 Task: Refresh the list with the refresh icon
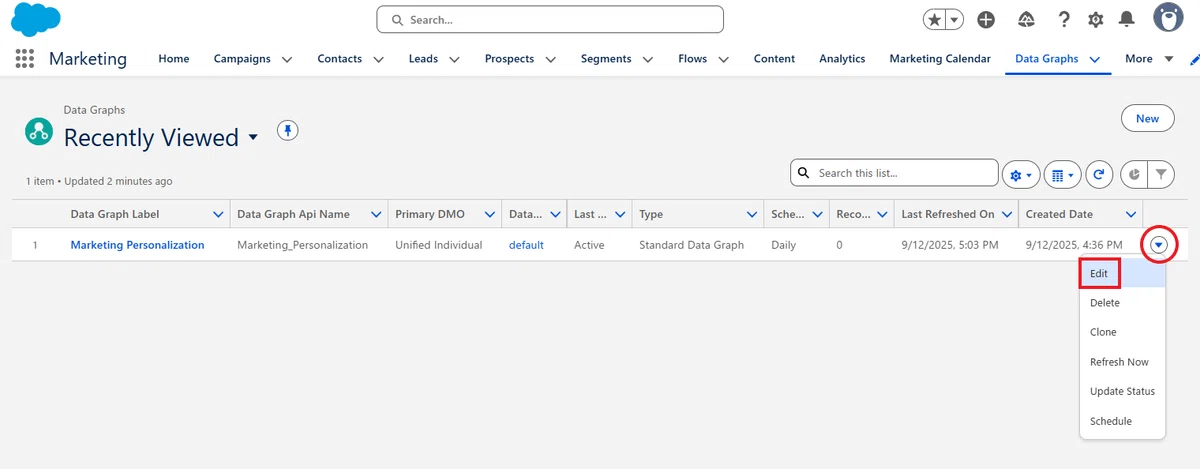1099,174
